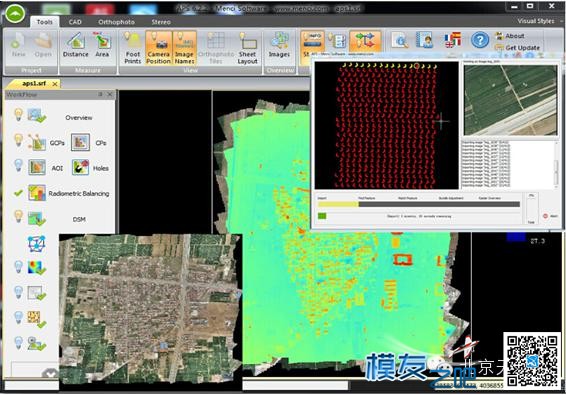Select the Distance measure tool

click(x=75, y=45)
